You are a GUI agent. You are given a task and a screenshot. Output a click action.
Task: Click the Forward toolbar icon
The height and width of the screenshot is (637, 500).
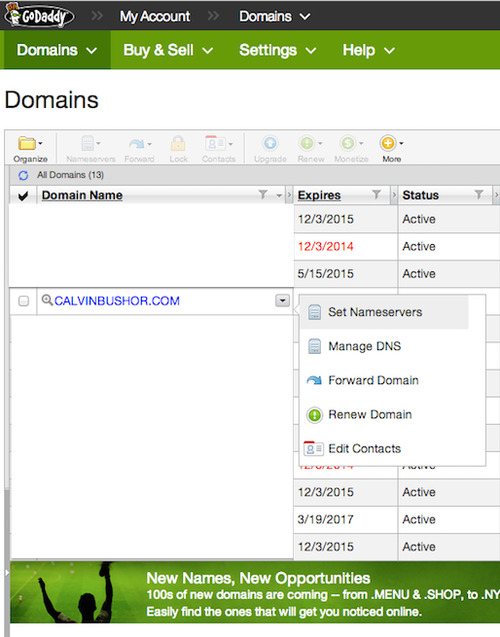click(x=137, y=143)
